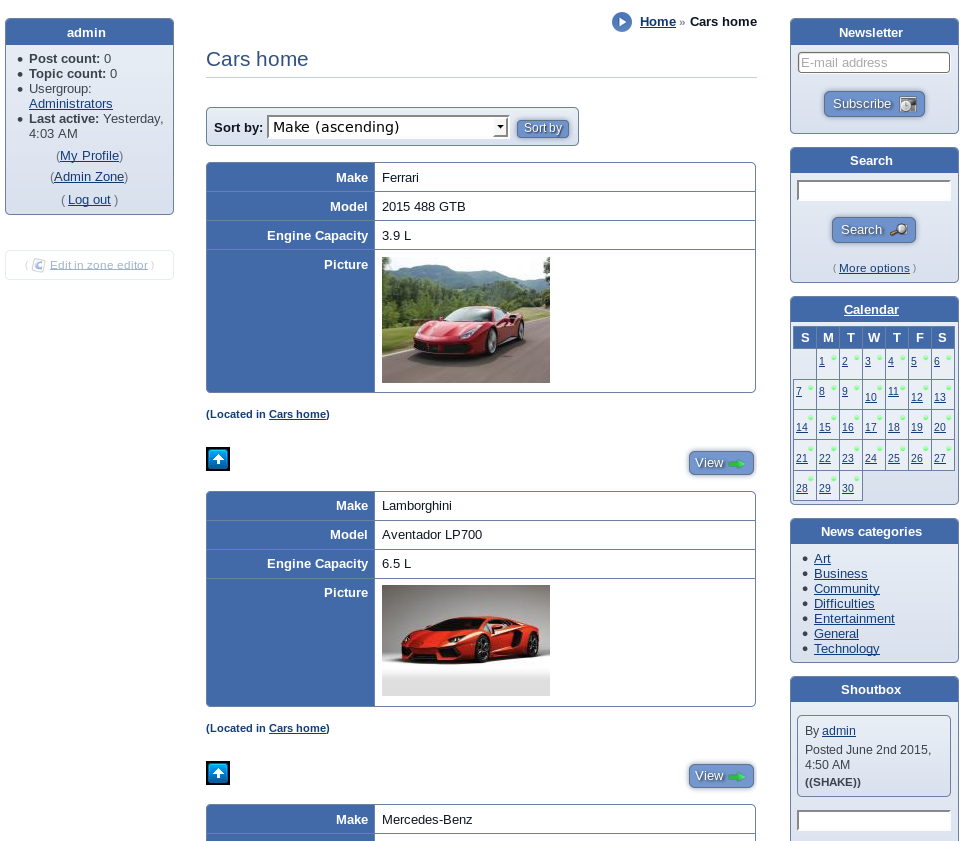Click the Mercedes-Benz make value
This screenshot has height=841, width=964.
[427, 820]
